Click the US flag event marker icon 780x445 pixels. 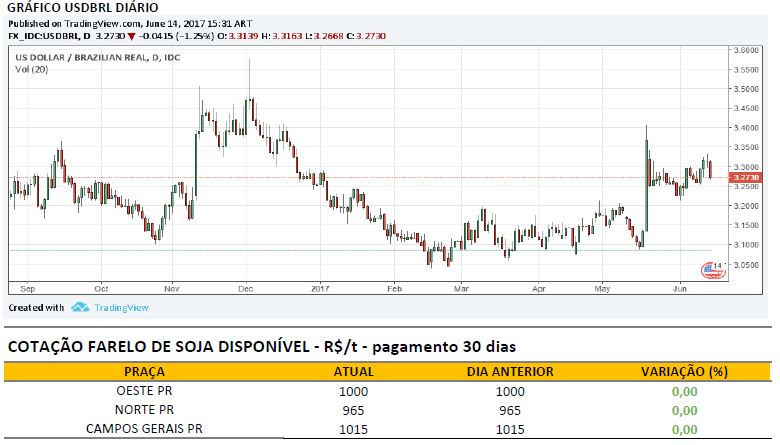[709, 268]
